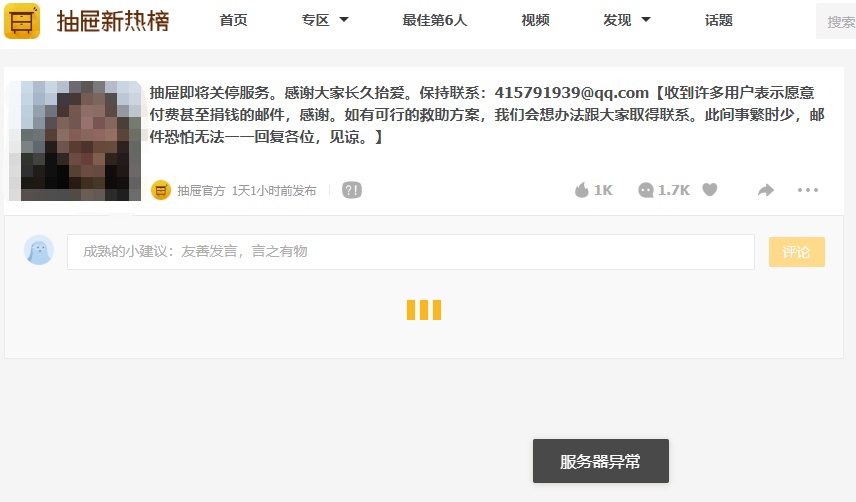This screenshot has height=502, width=856.
Task: Expand the 发现 dropdown arrow
Action: click(646, 20)
